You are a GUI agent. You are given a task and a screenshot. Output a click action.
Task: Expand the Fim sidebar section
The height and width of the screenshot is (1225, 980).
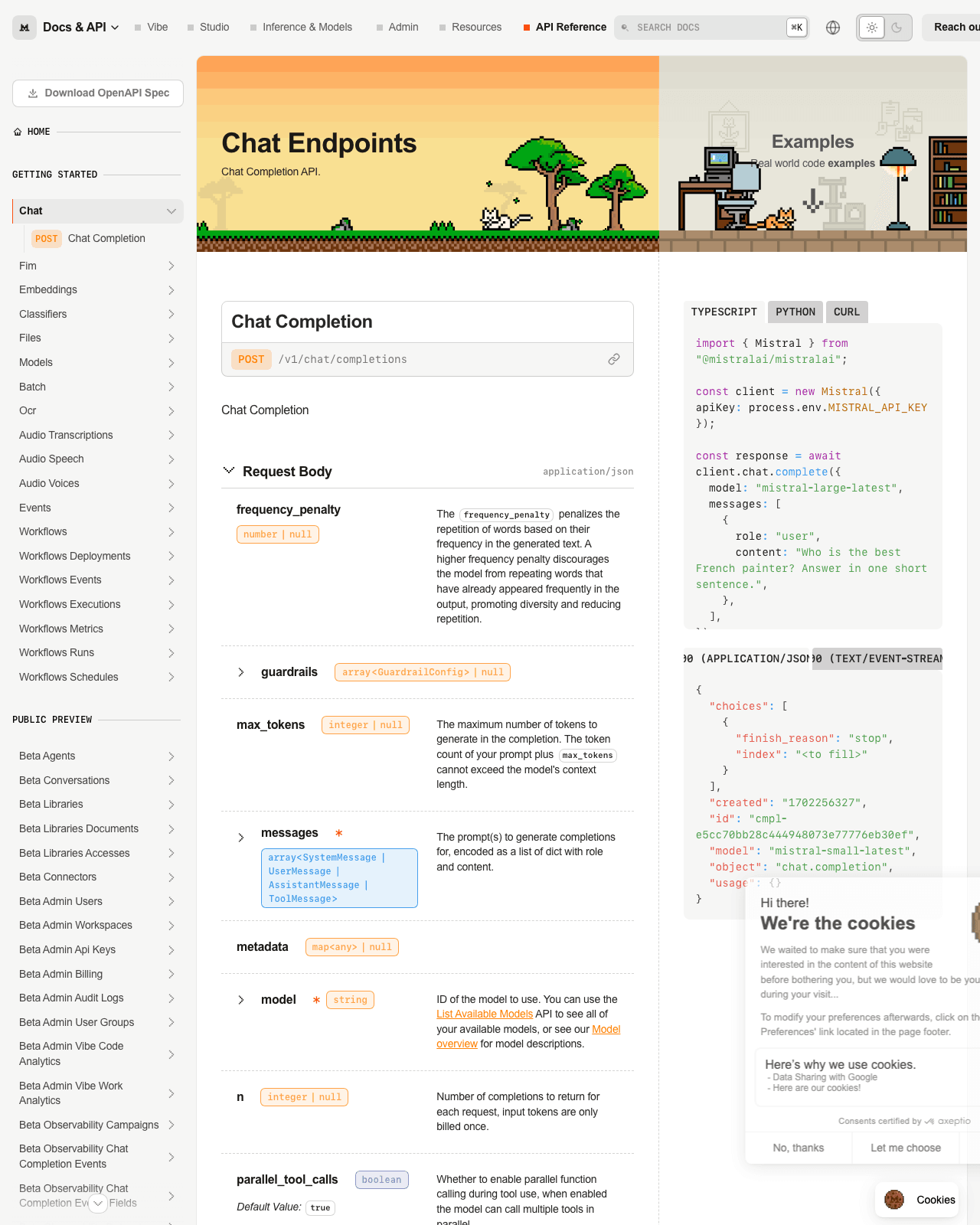(171, 266)
